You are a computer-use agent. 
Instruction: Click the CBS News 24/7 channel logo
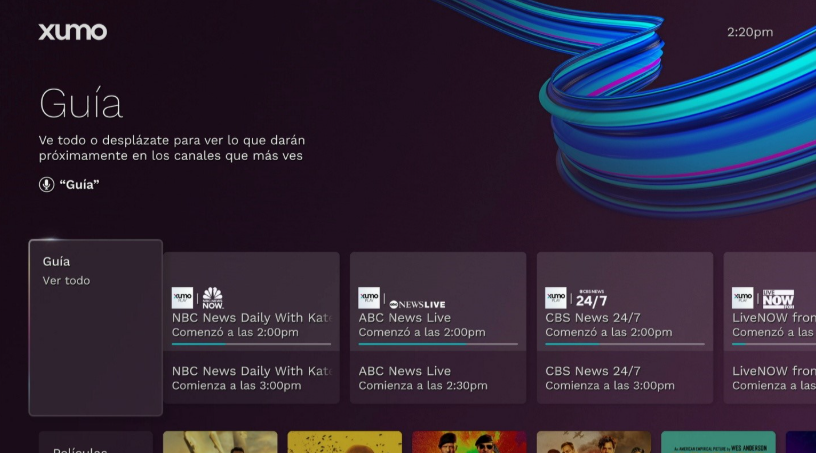click(591, 298)
